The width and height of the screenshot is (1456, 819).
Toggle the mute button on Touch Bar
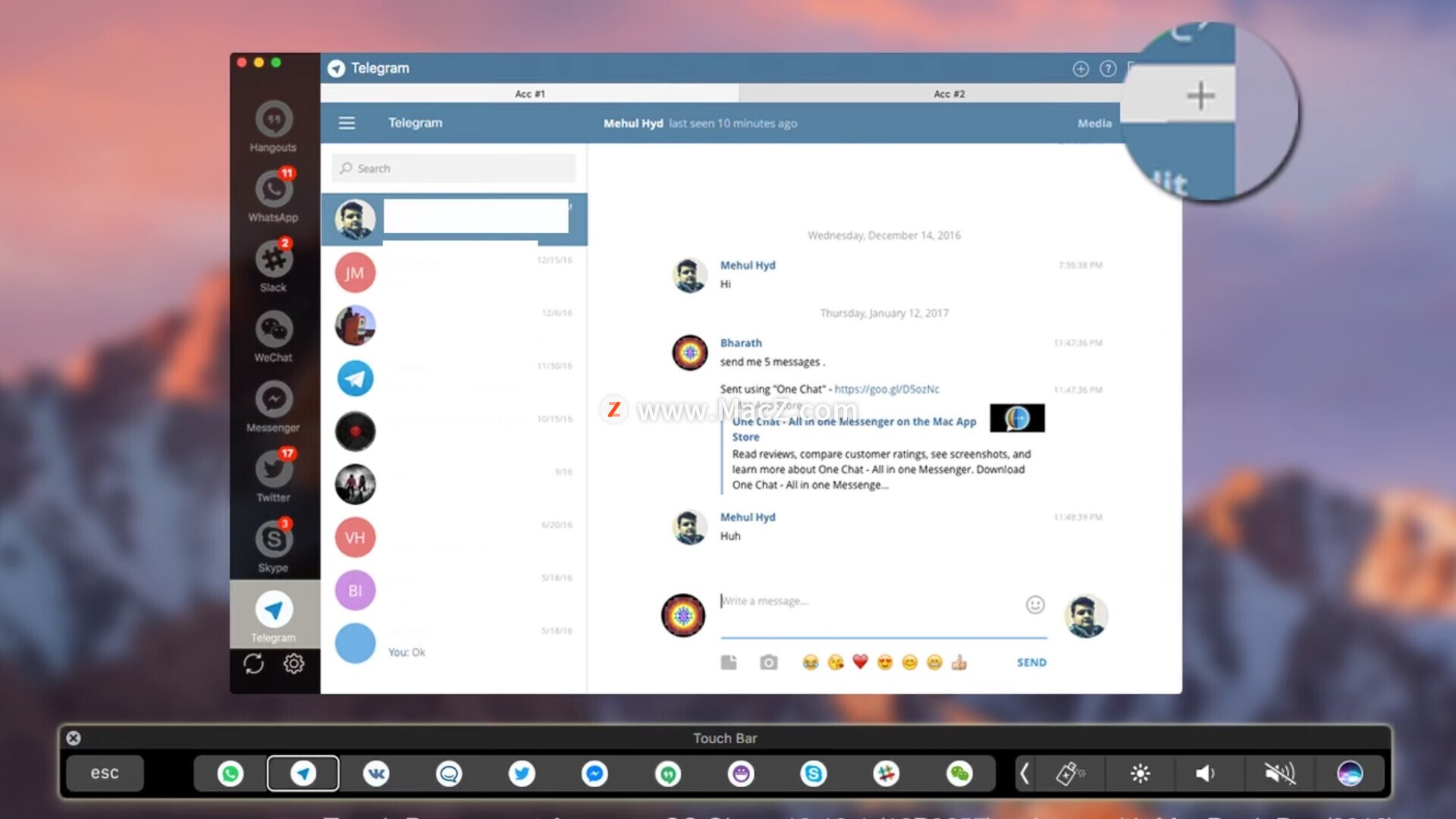point(1279,773)
